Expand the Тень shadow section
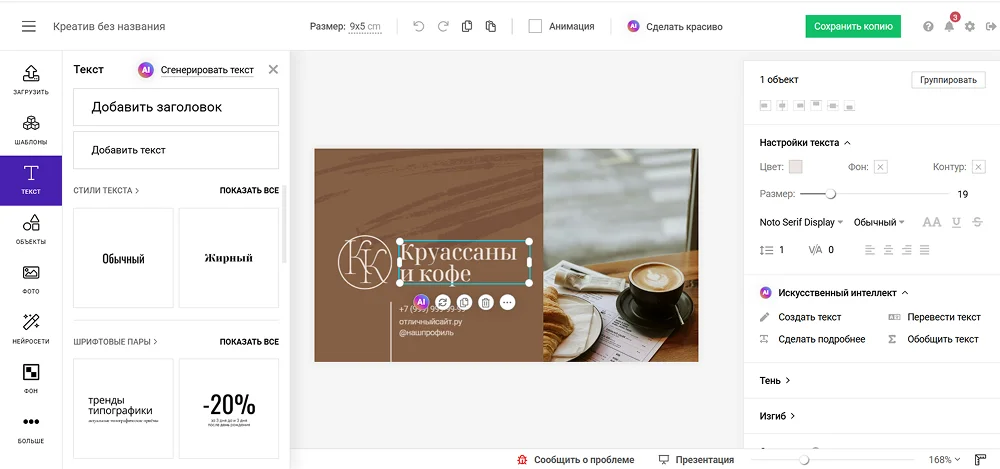This screenshot has height=469, width=1000. point(775,380)
